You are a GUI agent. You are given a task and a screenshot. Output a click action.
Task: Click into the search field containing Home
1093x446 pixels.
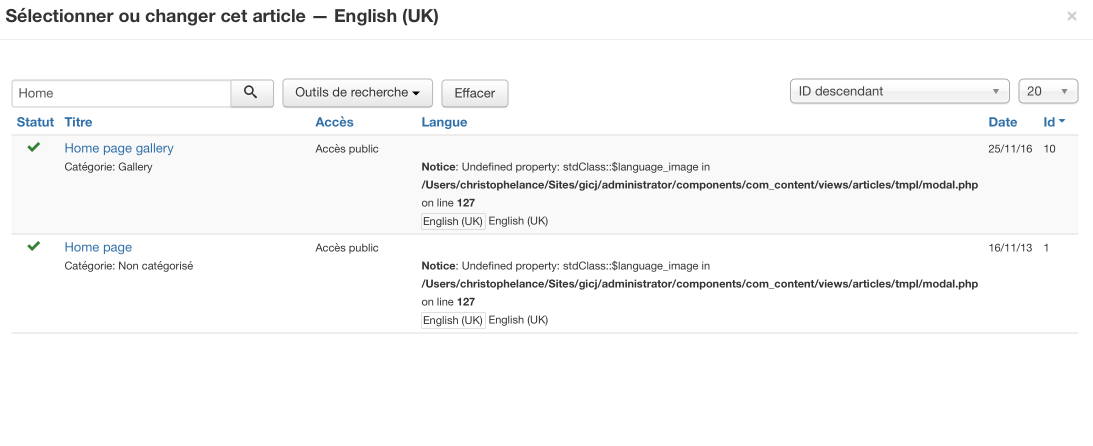tap(122, 92)
